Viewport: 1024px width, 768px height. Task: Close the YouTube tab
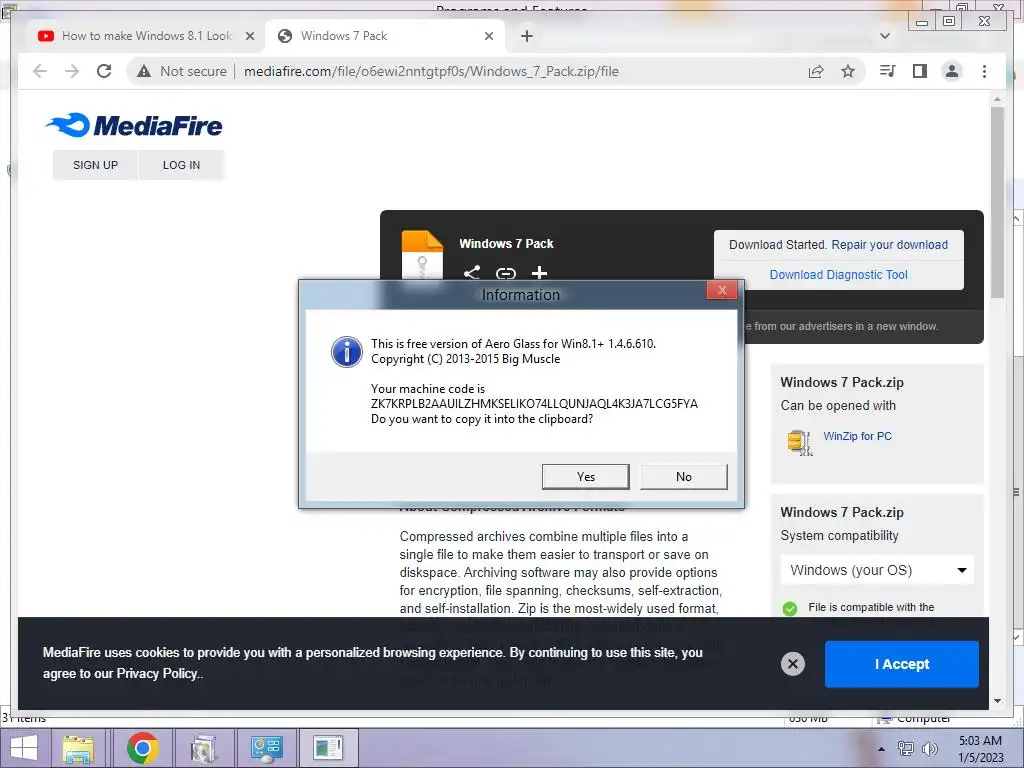[x=249, y=37]
